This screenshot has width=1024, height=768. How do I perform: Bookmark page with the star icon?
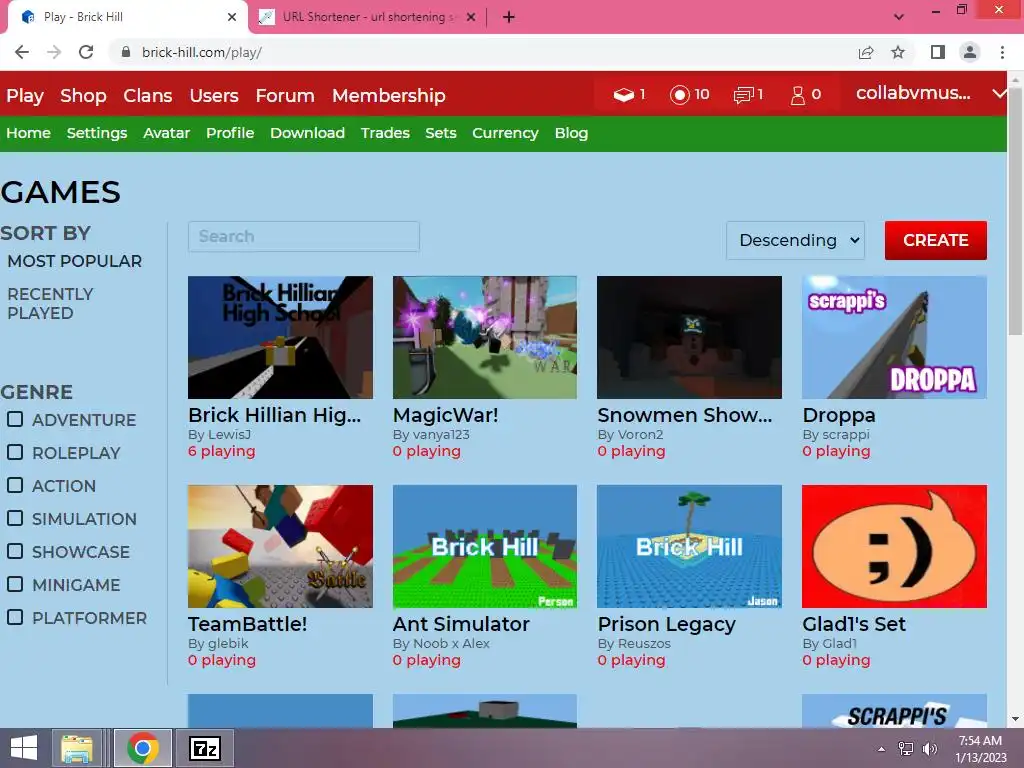(x=898, y=52)
